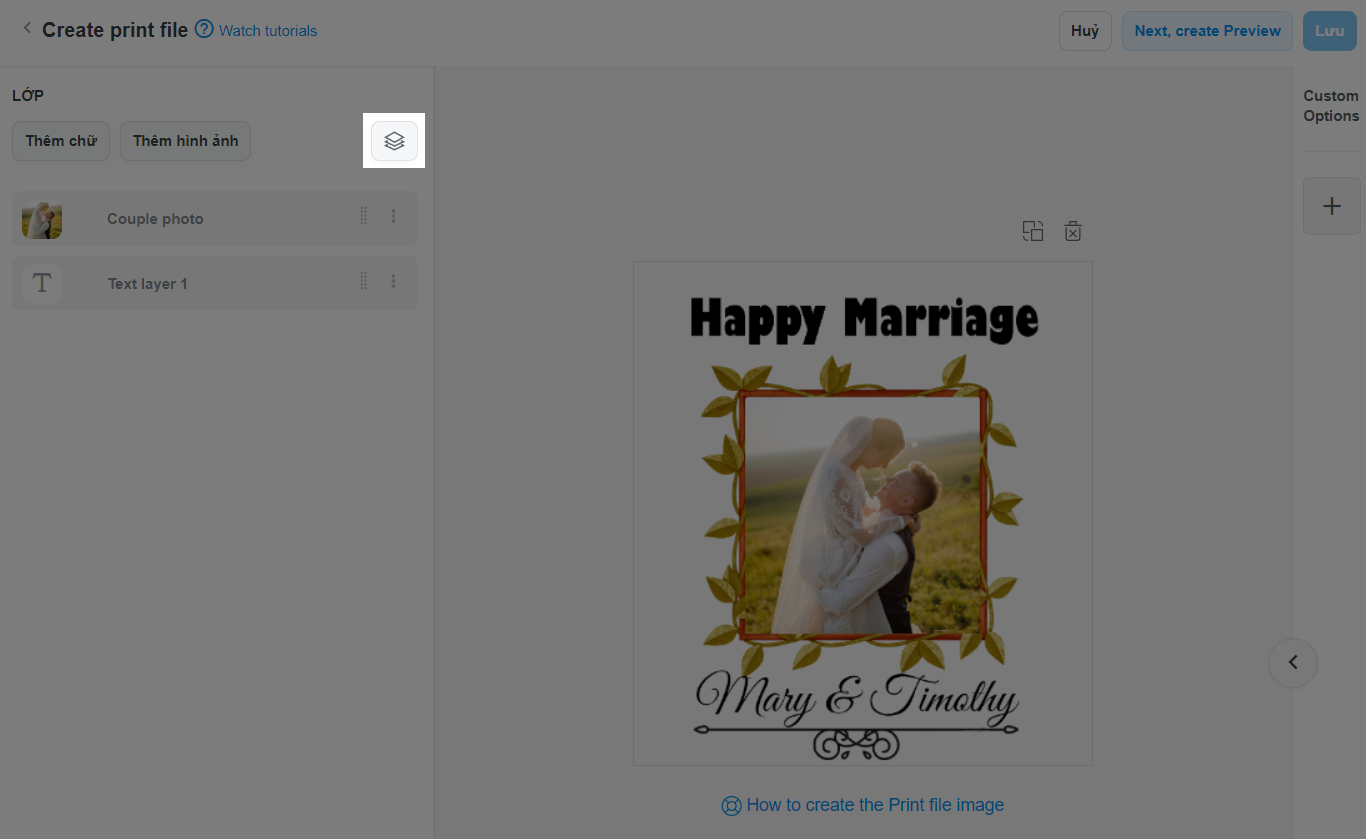
Task: Open the more options menu for Text layer 1
Action: [x=393, y=281]
